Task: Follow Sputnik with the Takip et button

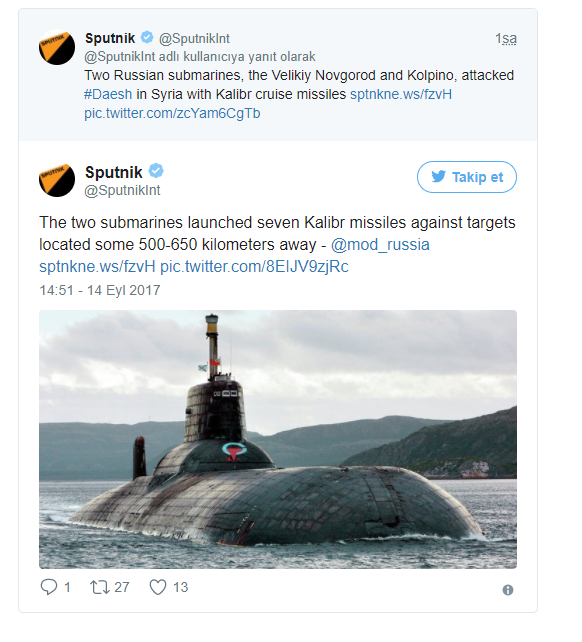Action: [467, 177]
